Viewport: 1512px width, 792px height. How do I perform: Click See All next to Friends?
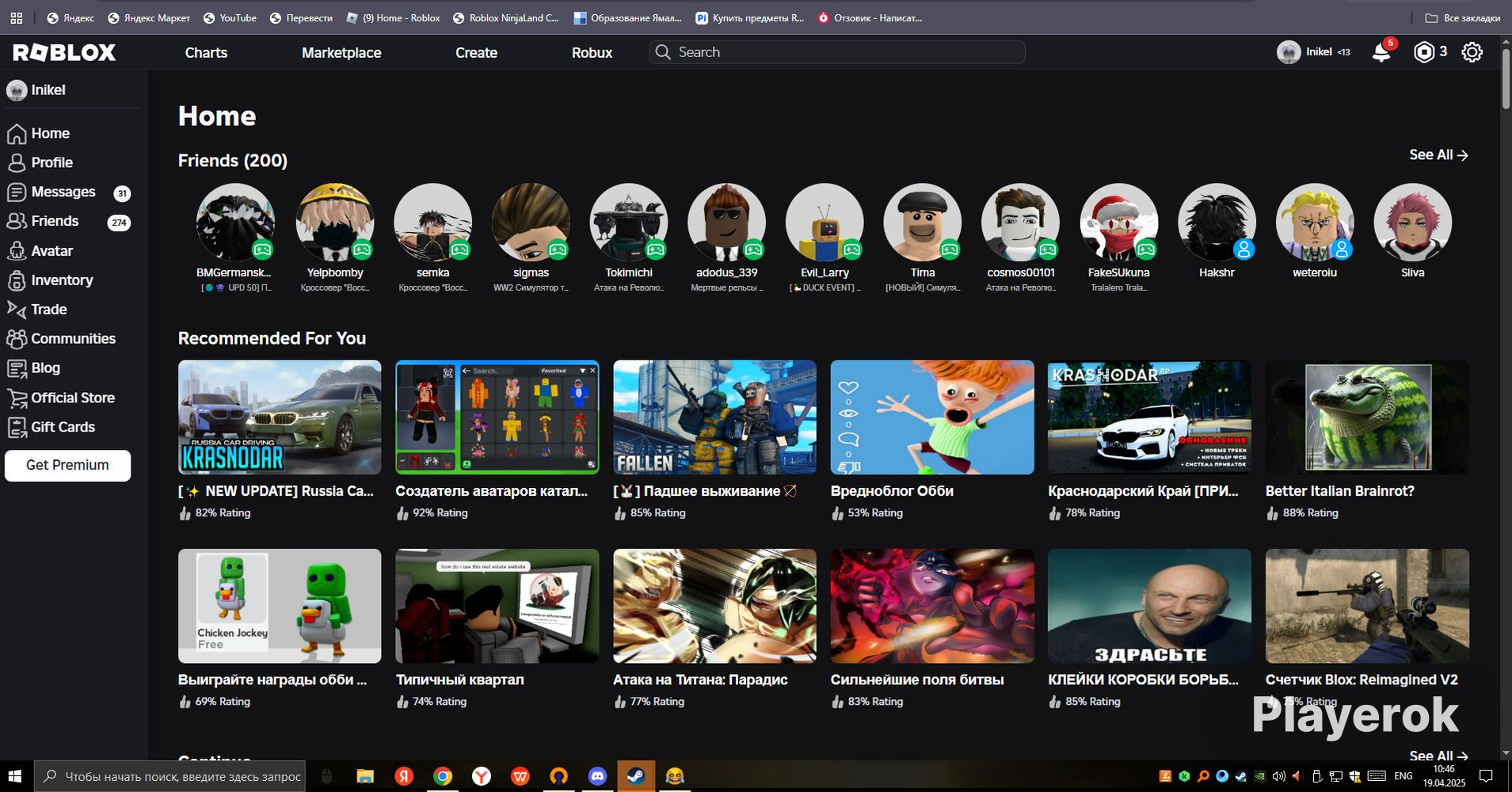(x=1438, y=155)
